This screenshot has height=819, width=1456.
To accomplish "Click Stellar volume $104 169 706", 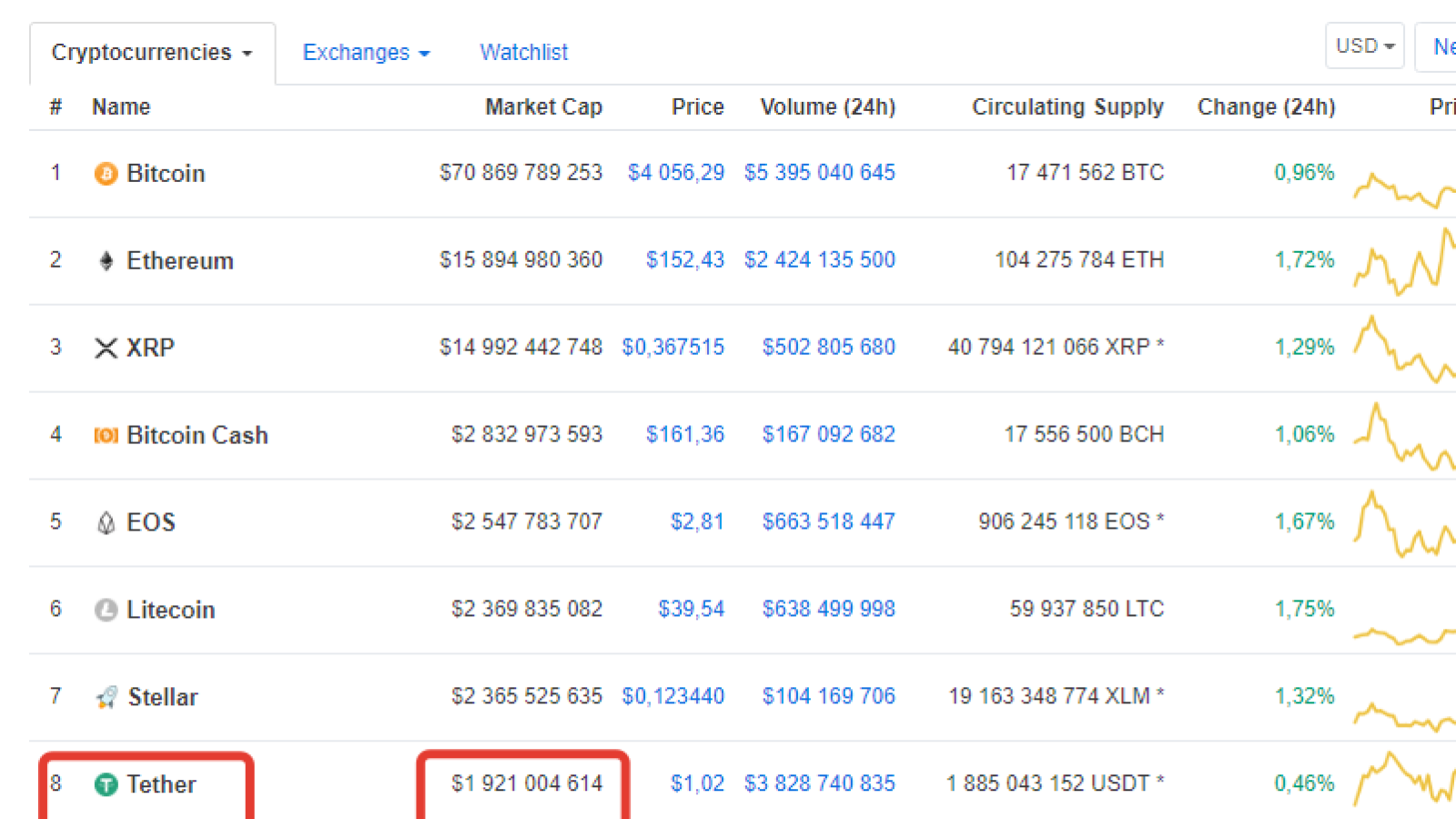I will pos(829,697).
